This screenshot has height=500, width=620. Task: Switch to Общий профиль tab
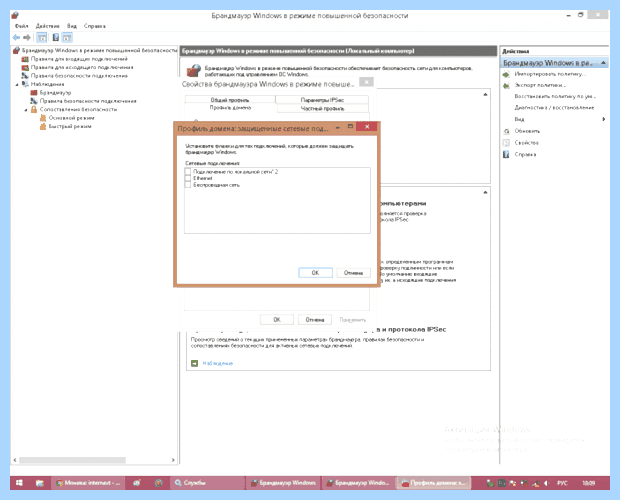coord(230,100)
